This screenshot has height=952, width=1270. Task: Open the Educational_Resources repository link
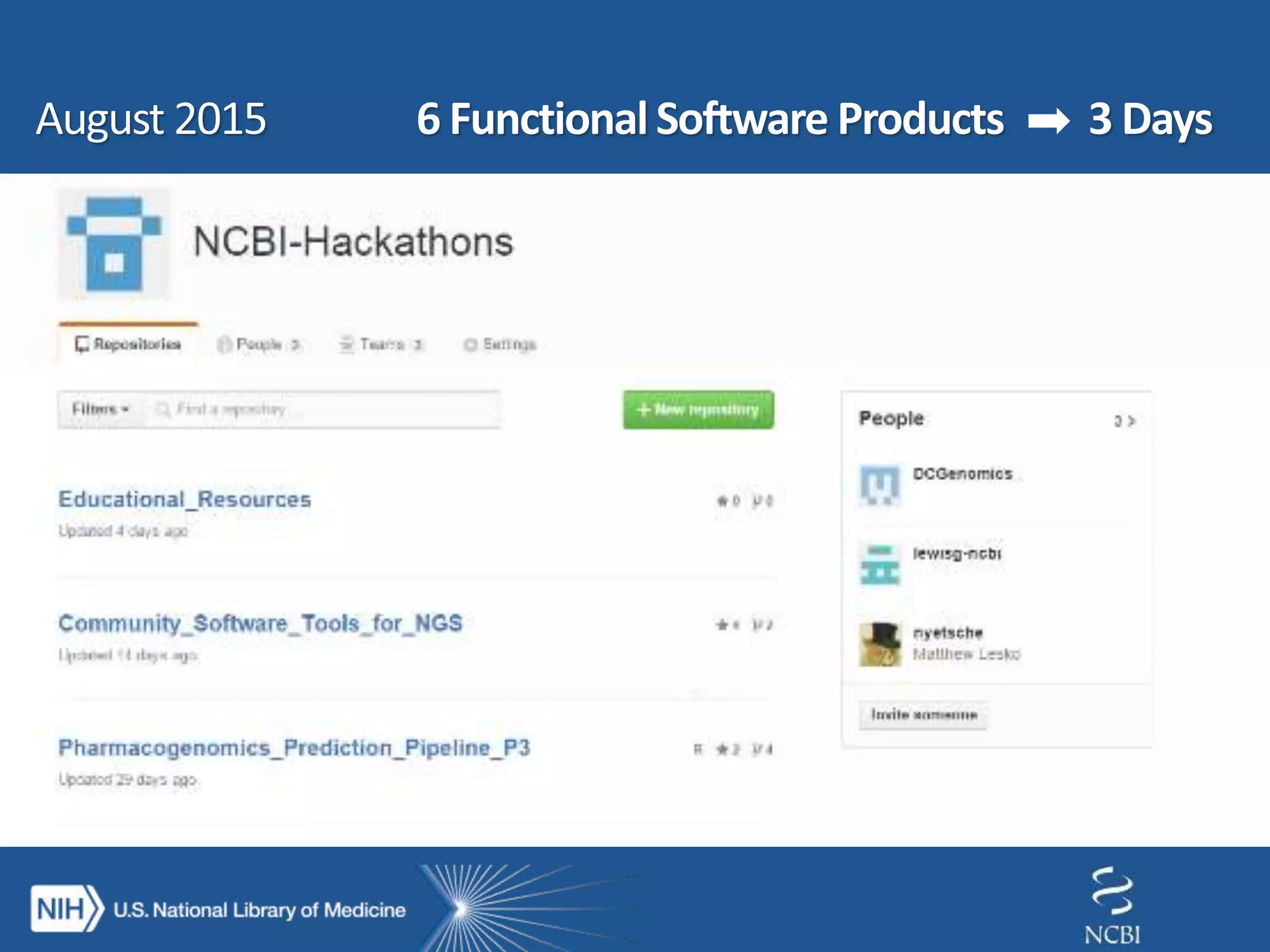[185, 500]
